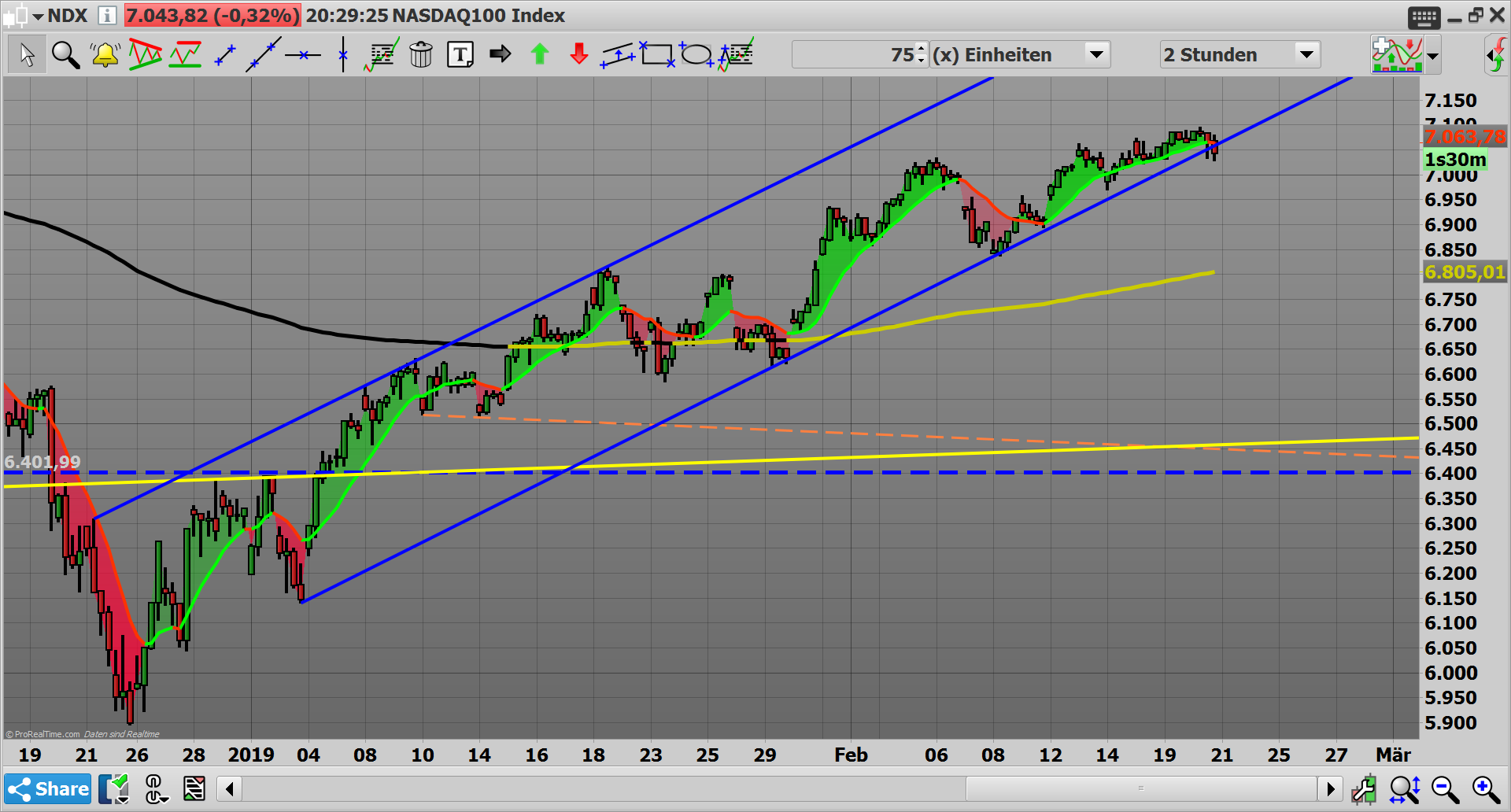This screenshot has height=812, width=1511.
Task: Click the 20:29:25 time text
Action: [x=345, y=16]
